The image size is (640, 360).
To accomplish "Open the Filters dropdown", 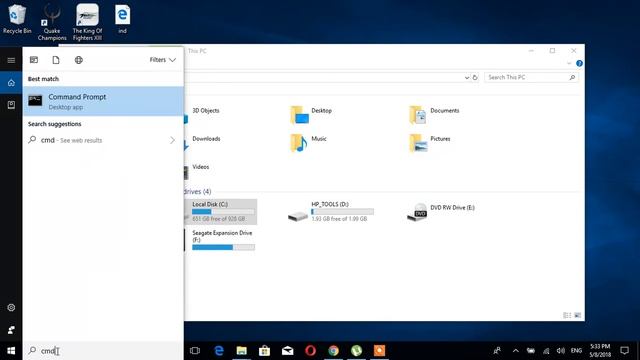I will click(162, 60).
